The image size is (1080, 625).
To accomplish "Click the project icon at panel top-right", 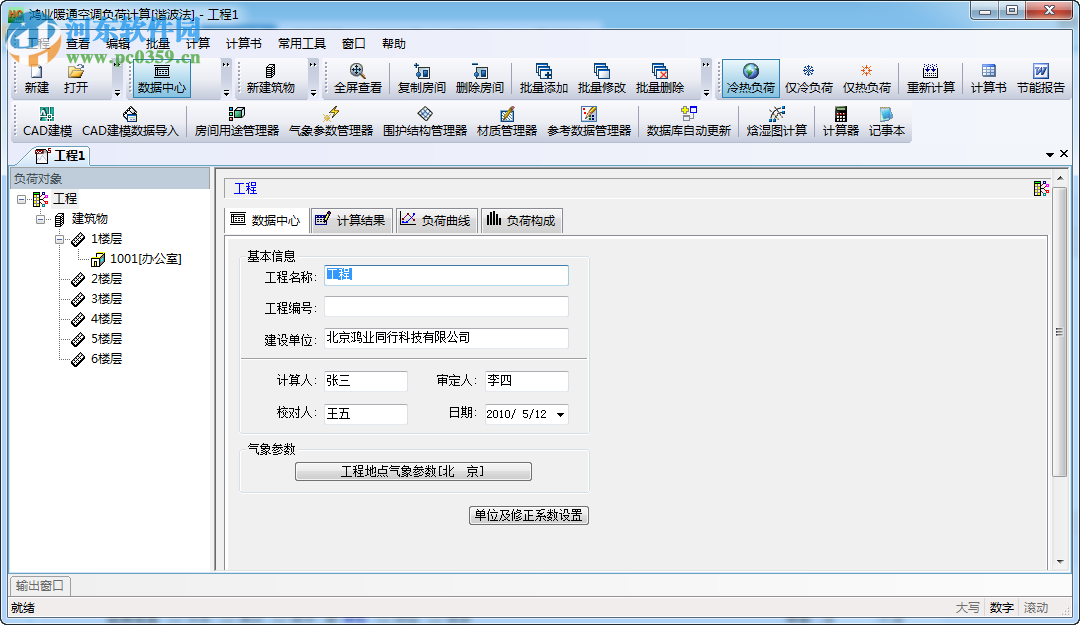I will coord(1041,188).
